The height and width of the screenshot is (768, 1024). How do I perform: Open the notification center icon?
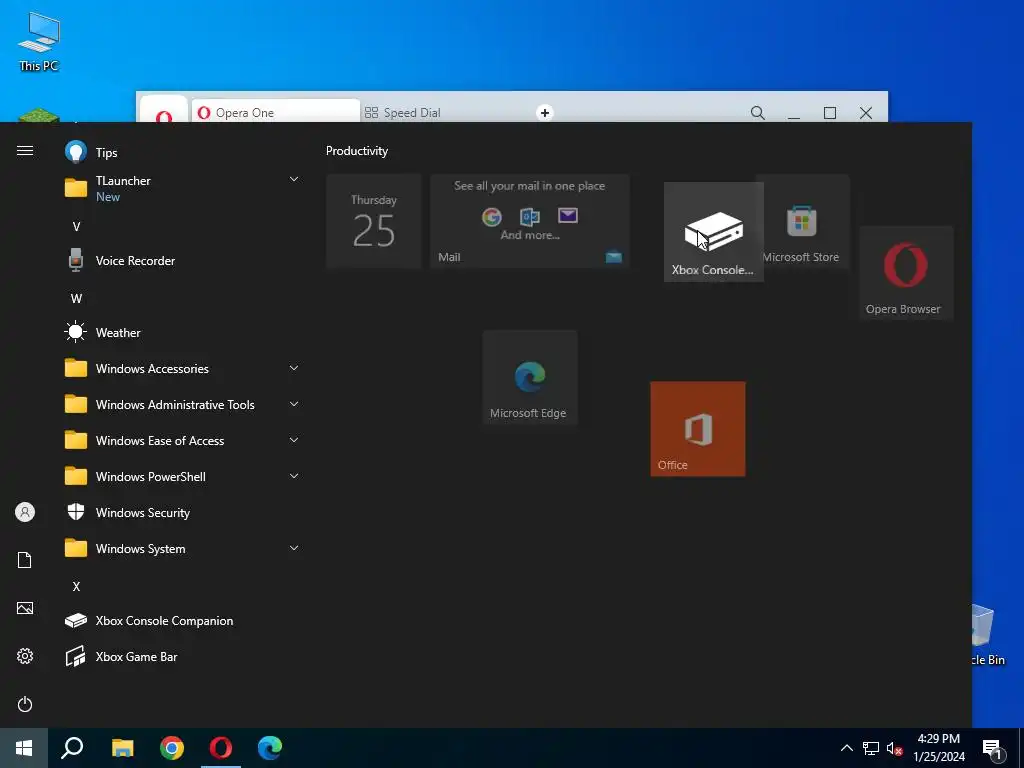[991, 749]
